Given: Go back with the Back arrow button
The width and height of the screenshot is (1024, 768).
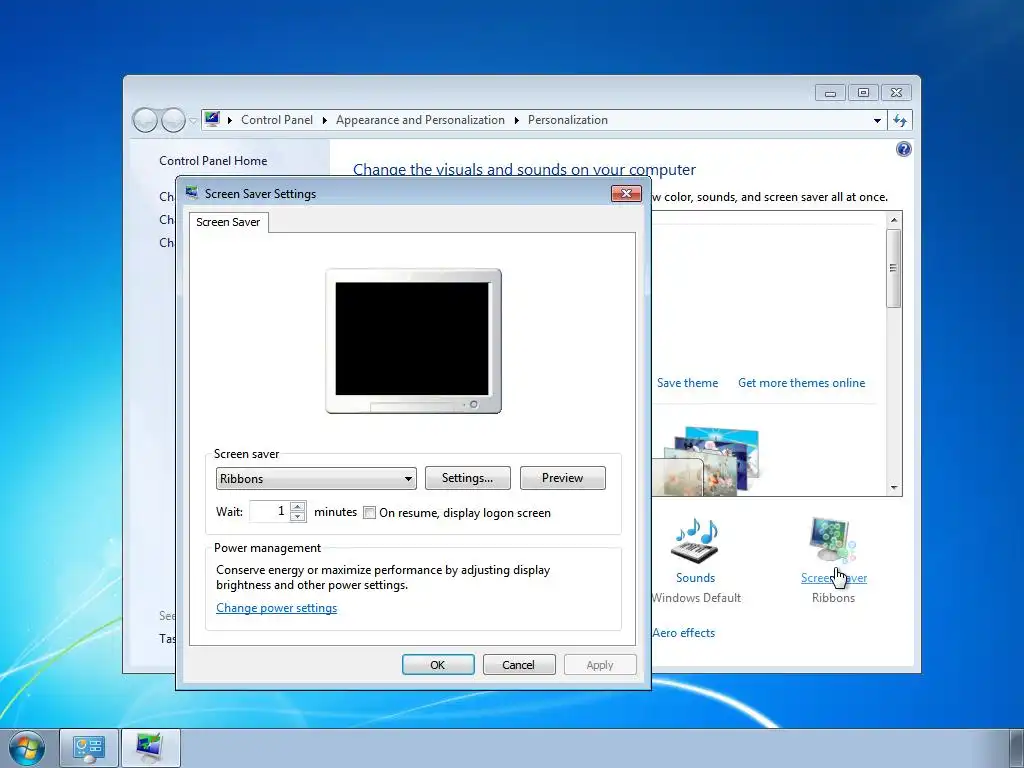Looking at the screenshot, I should tap(145, 120).
